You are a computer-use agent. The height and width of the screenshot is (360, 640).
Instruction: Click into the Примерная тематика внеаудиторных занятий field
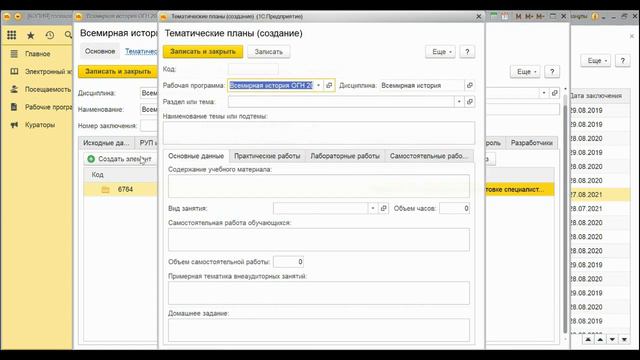tap(319, 293)
